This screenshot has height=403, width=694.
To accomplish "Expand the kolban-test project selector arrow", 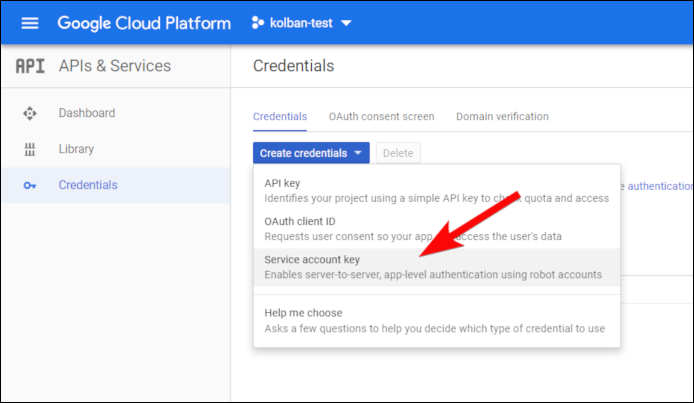I will tap(347, 23).
